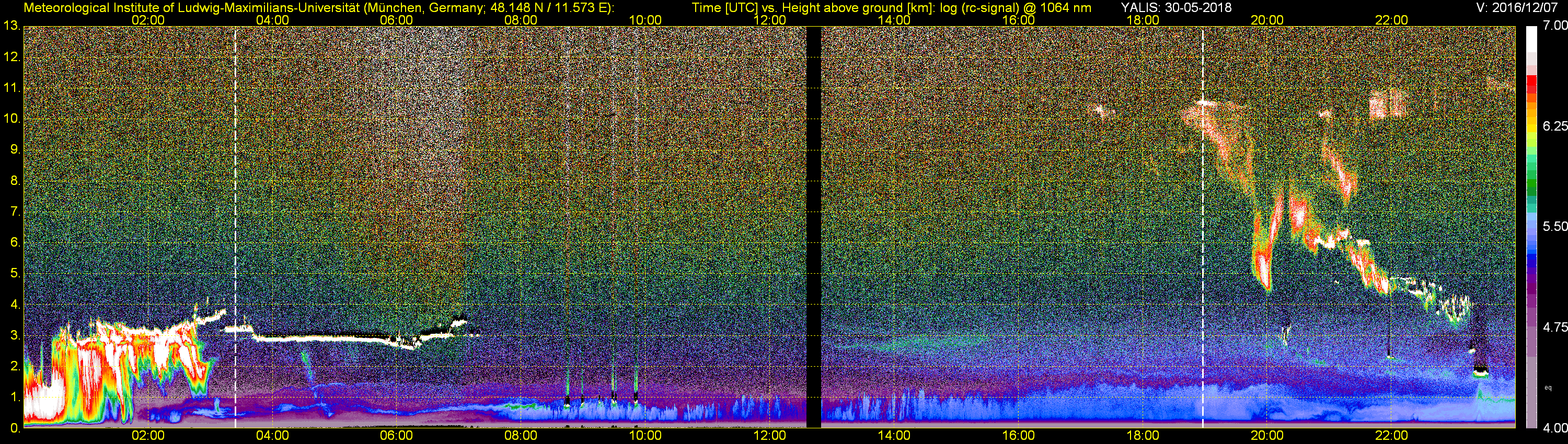Select 12:00 on the upper time axis
1568x444 pixels.
click(769, 20)
